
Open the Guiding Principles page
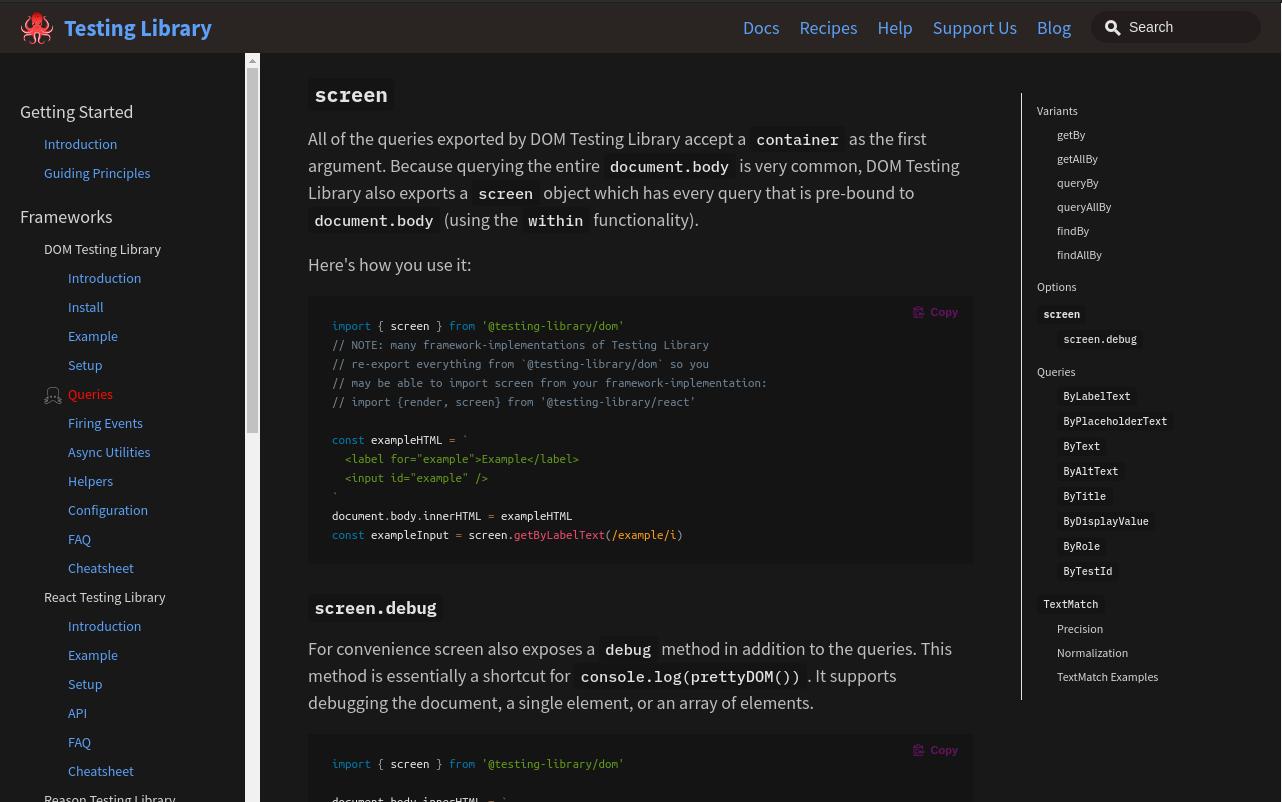pyautogui.click(x=97, y=173)
